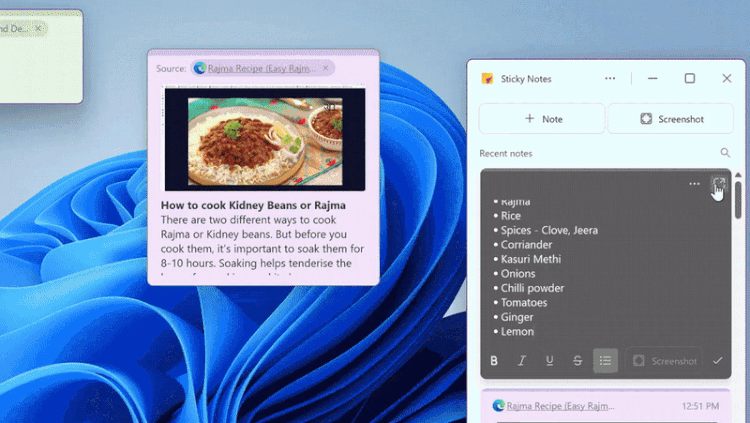The height and width of the screenshot is (423, 750).
Task: Toggle strikethrough formatting in the note
Action: 577,361
